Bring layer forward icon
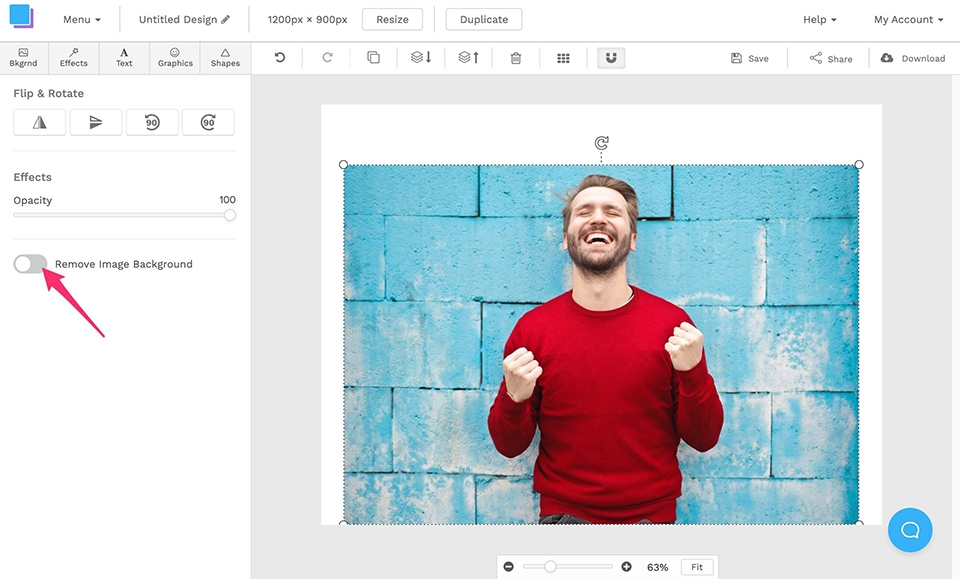Image resolution: width=960 pixels, height=579 pixels. coord(468,58)
